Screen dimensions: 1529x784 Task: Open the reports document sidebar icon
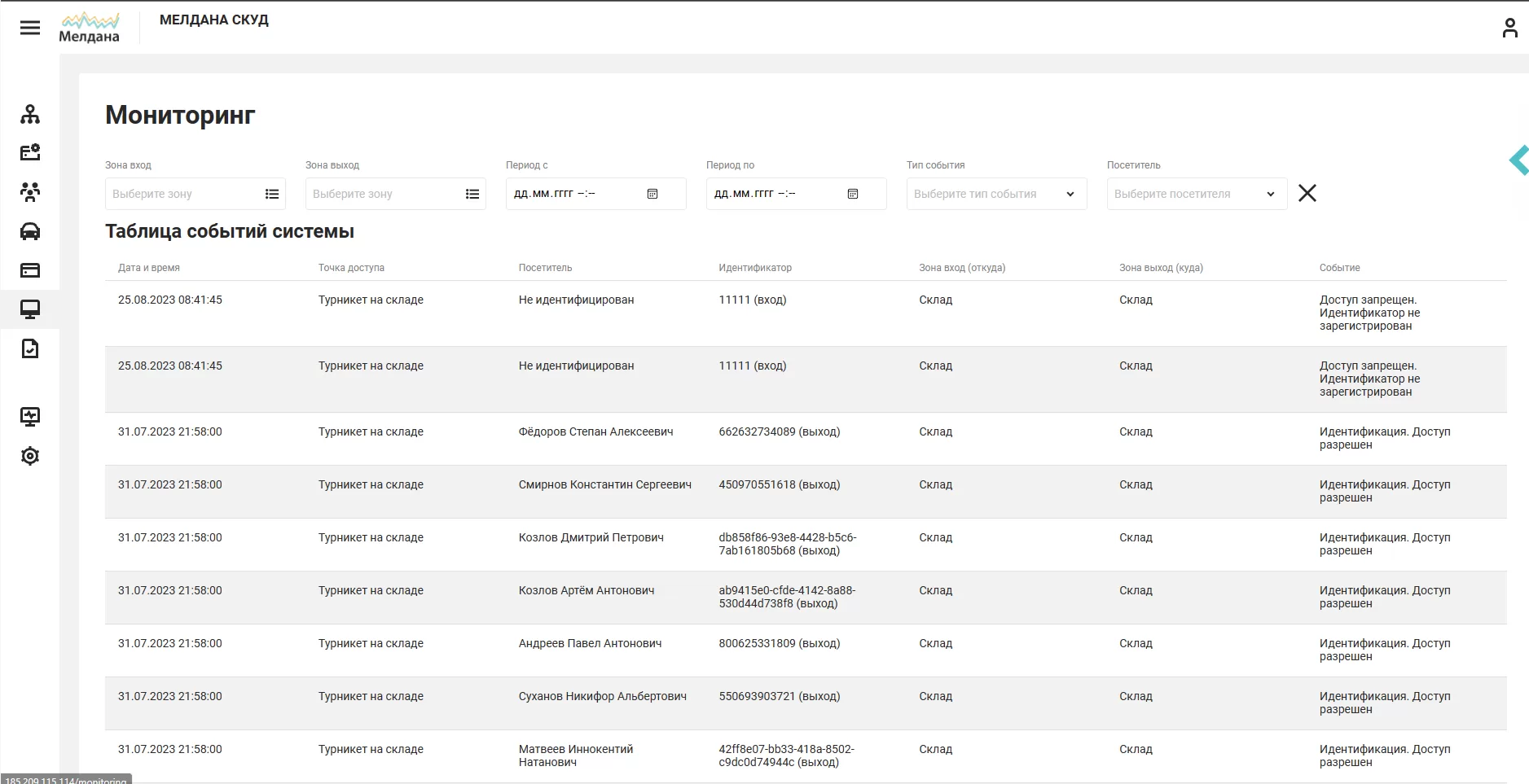click(x=30, y=348)
